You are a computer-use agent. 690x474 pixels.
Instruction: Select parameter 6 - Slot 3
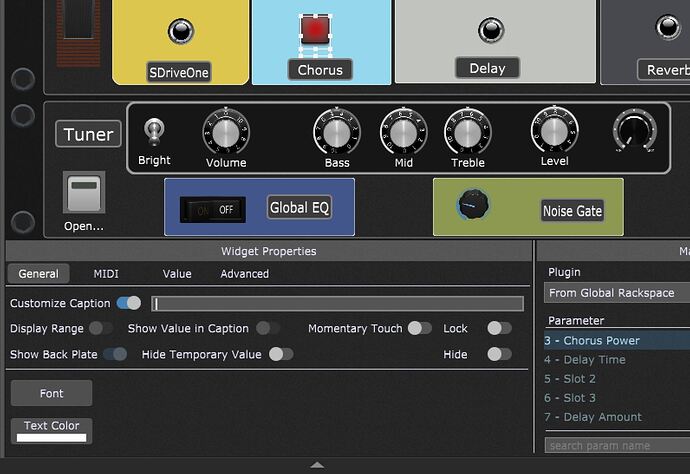coord(617,398)
